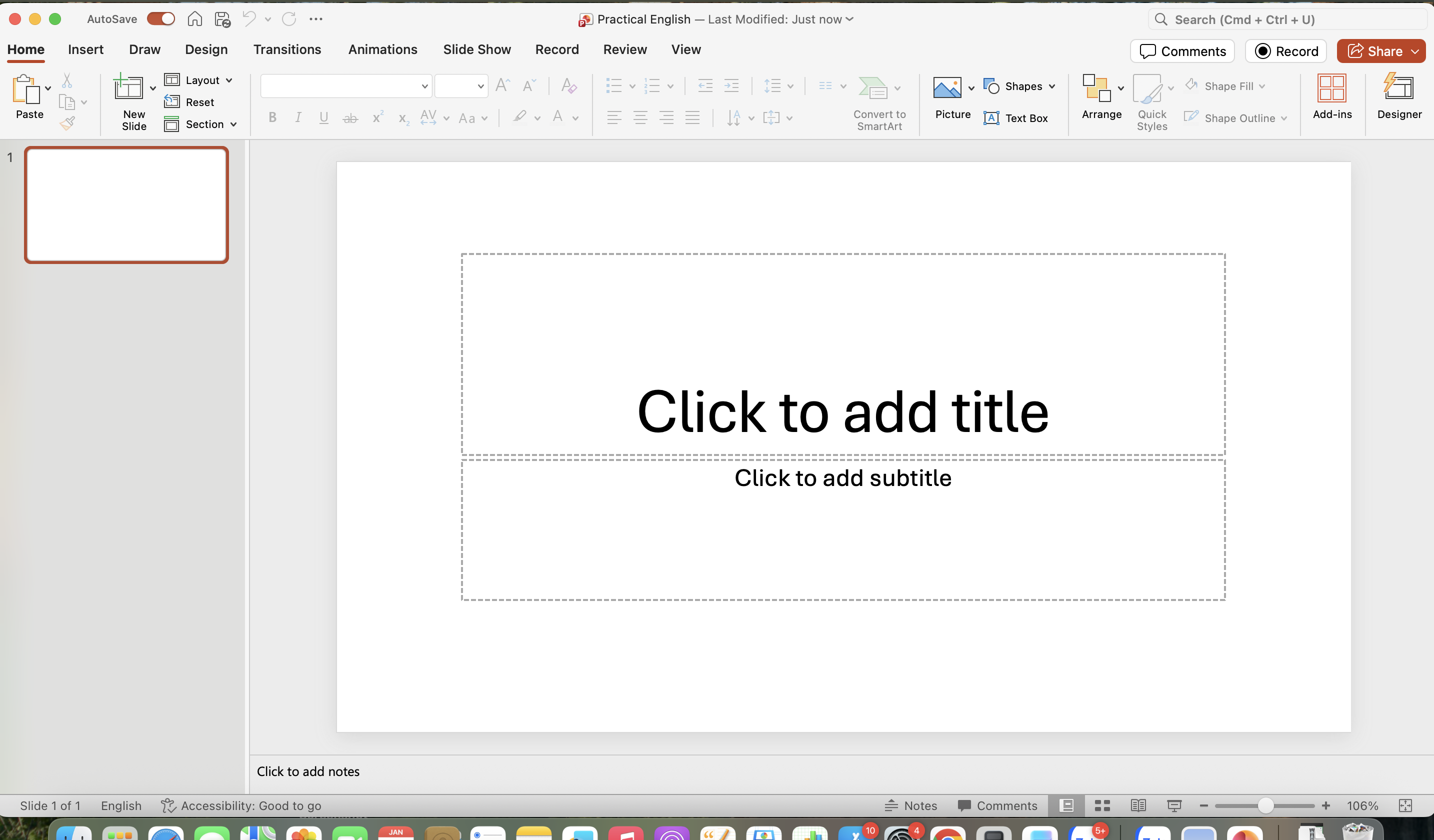Click Convert to SmartArt

click(879, 103)
